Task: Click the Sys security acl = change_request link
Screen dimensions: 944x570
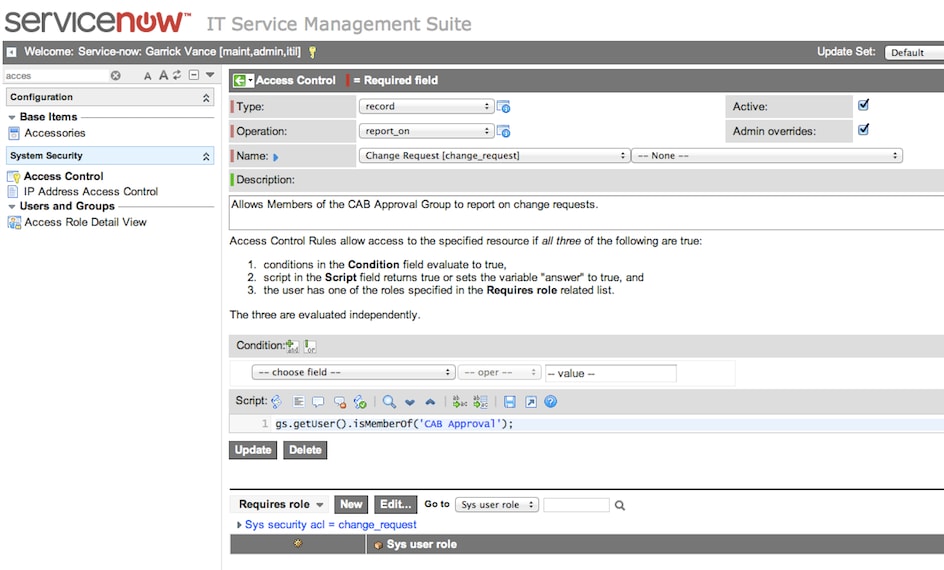Action: (331, 525)
